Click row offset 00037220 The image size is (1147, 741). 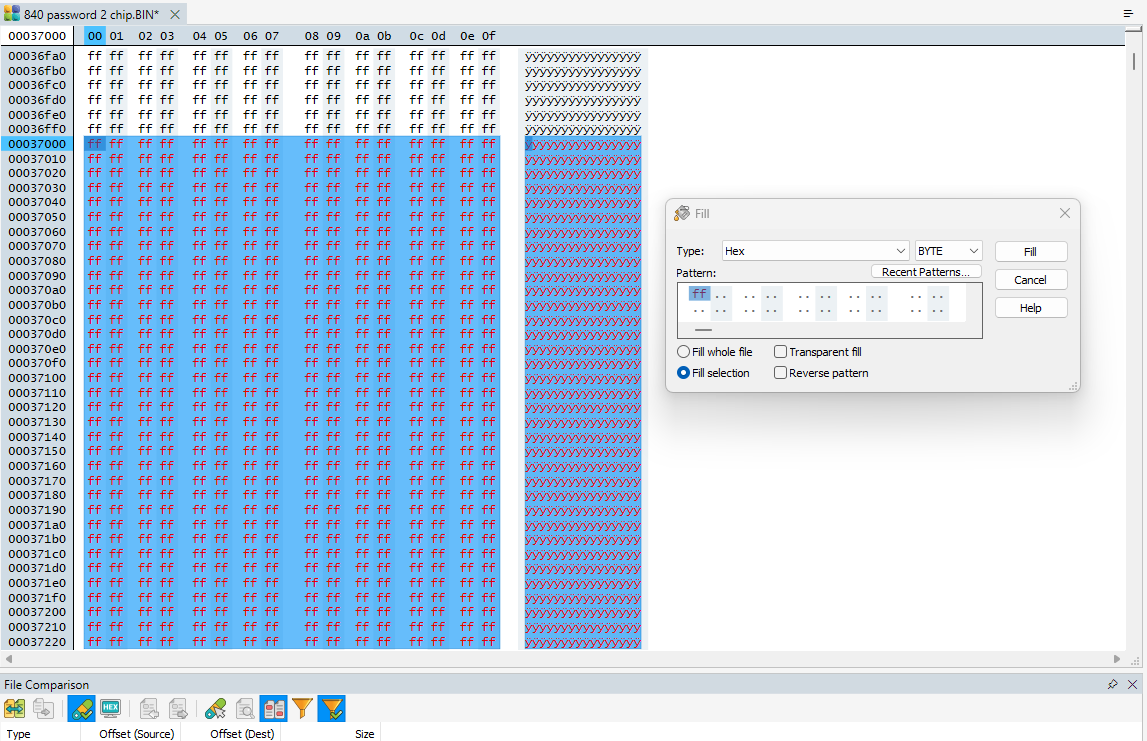click(x=37, y=642)
